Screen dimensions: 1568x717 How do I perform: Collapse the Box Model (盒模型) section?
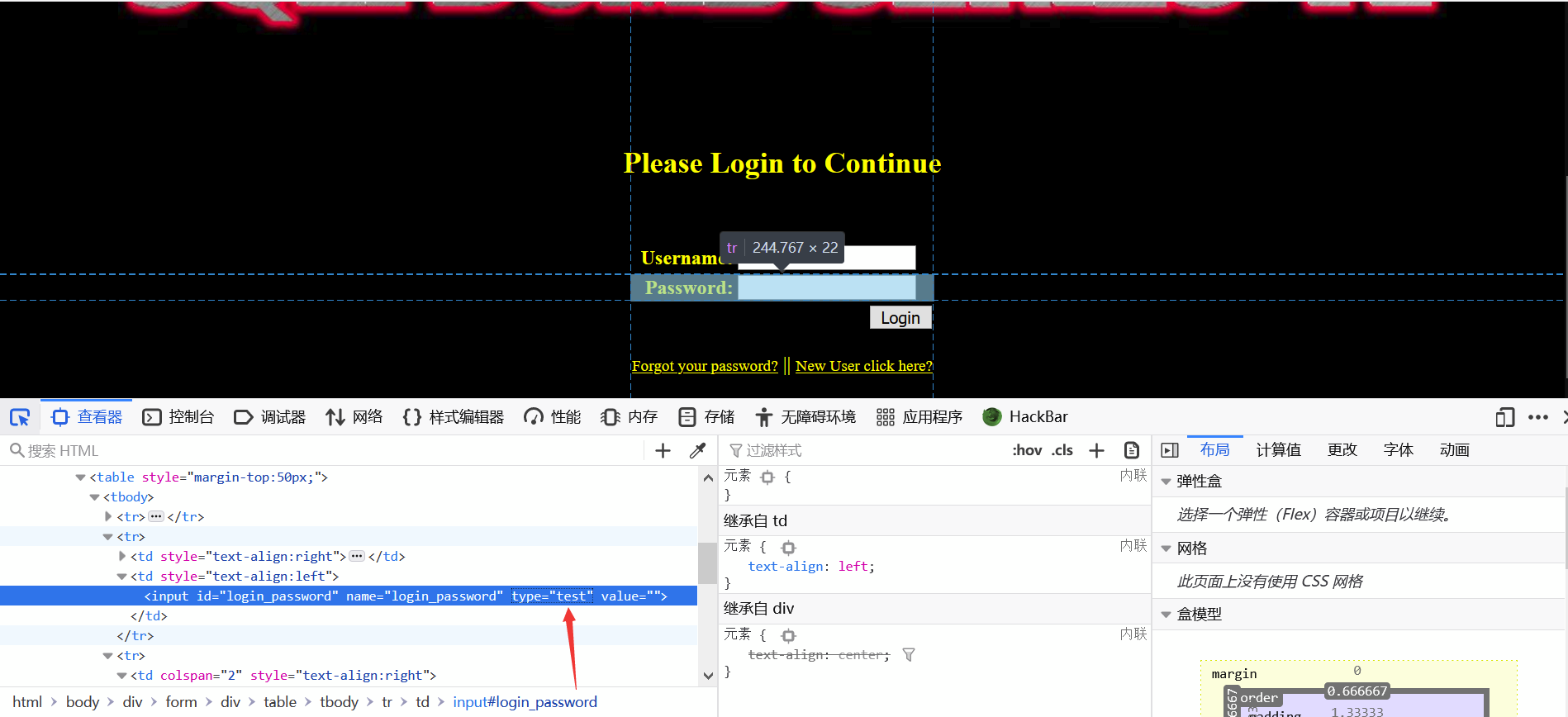coord(1166,615)
